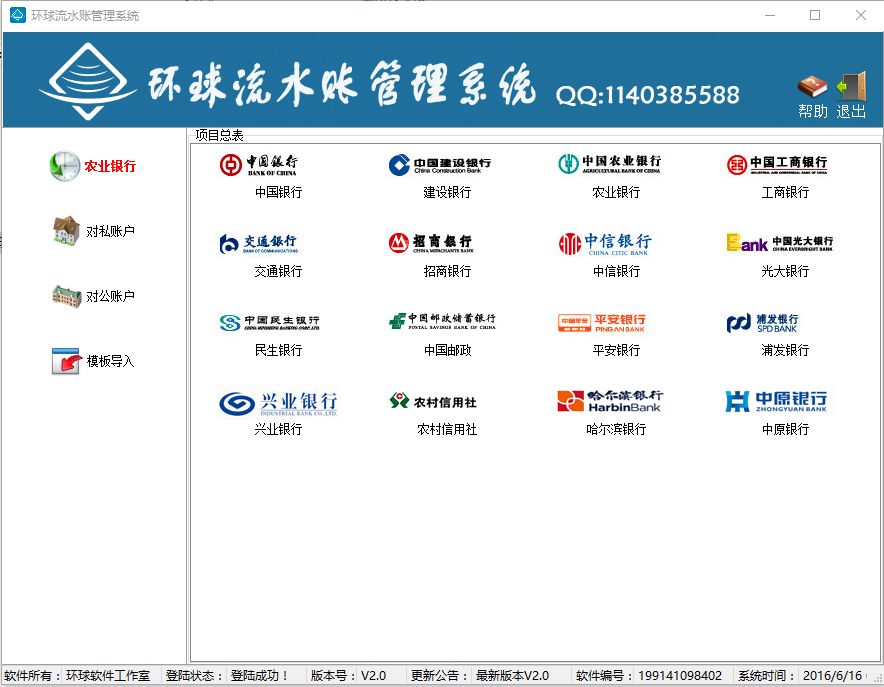Image resolution: width=884 pixels, height=687 pixels.
Task: Choose the 光大银行 Everbright Bank logo
Action: tap(780, 243)
